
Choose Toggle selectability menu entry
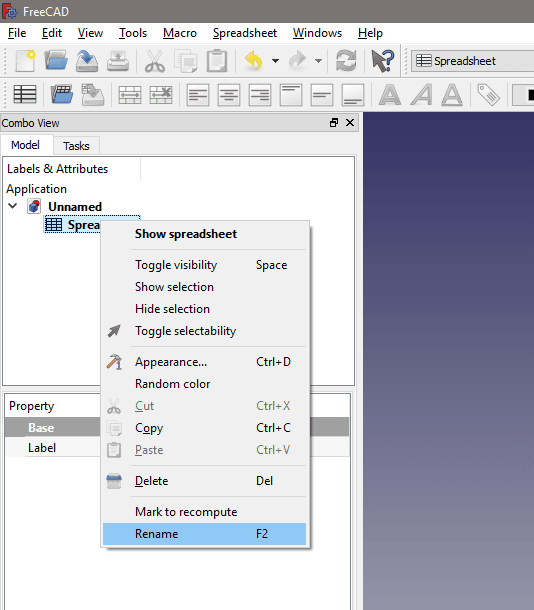coord(205,331)
